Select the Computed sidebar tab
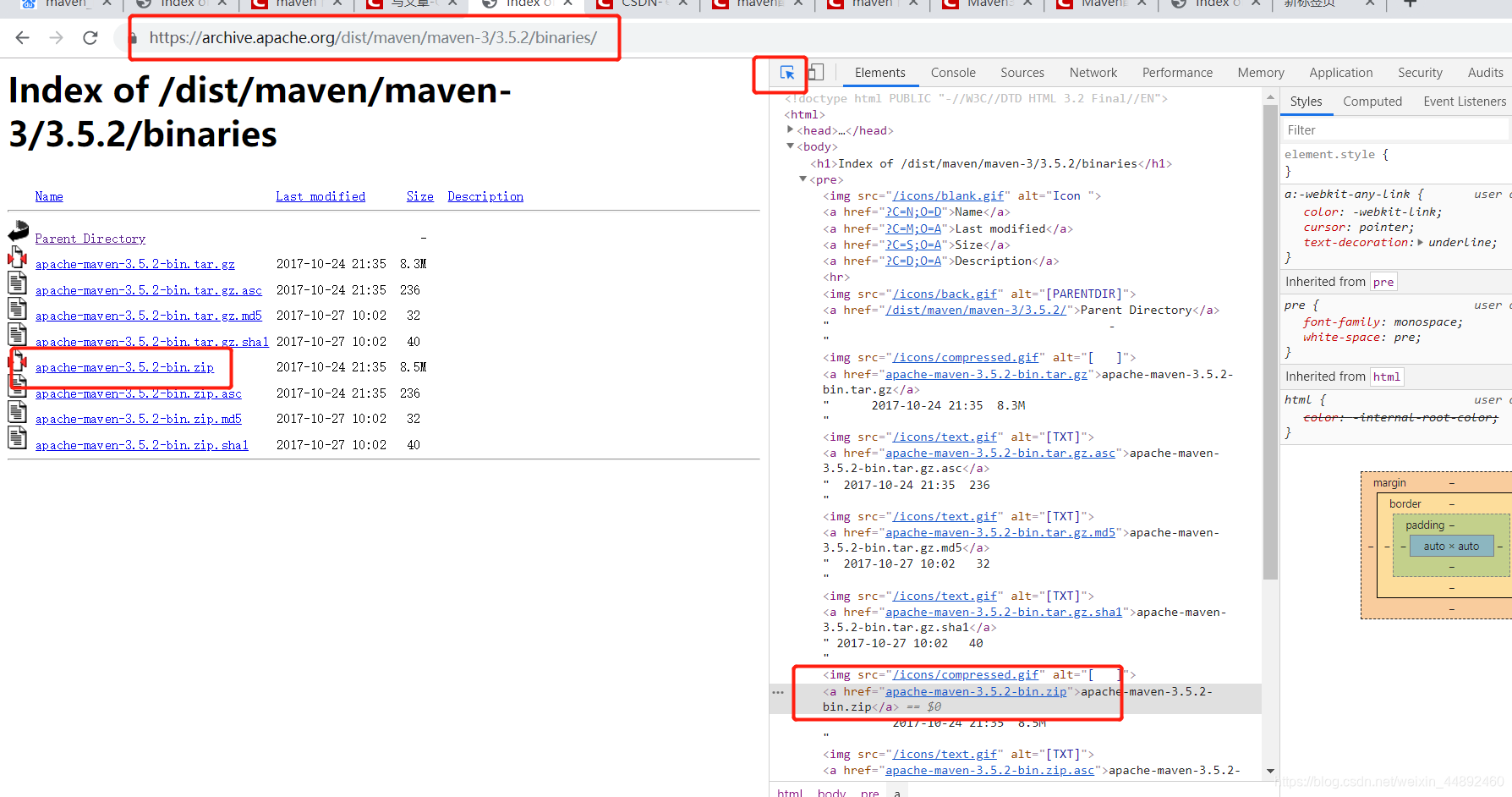 pos(1372,102)
